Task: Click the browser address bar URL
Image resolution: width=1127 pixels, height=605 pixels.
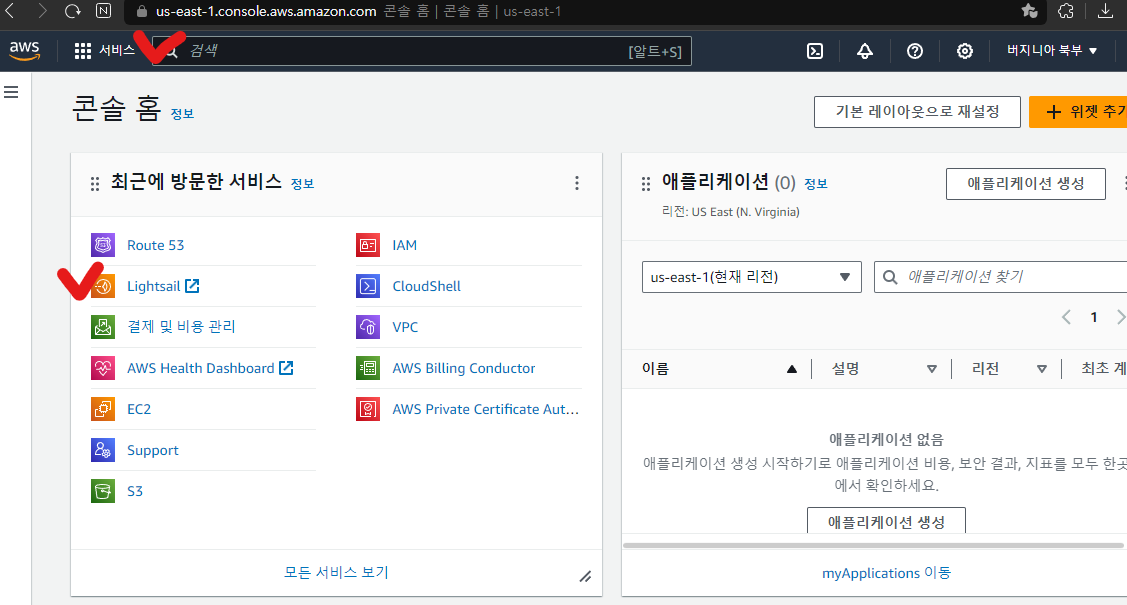Action: [266, 11]
